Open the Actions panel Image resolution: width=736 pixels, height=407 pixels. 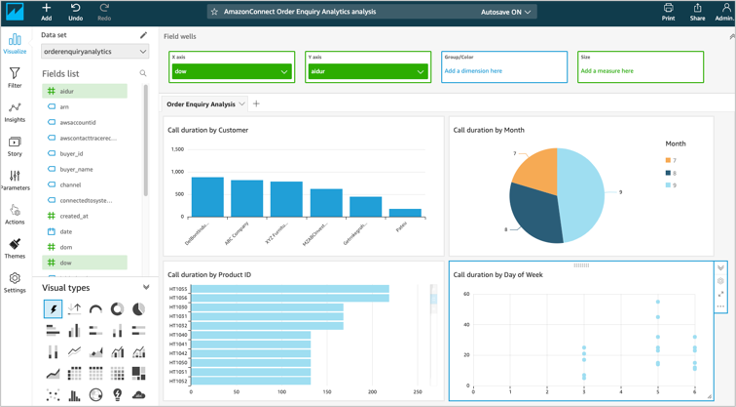[15, 215]
